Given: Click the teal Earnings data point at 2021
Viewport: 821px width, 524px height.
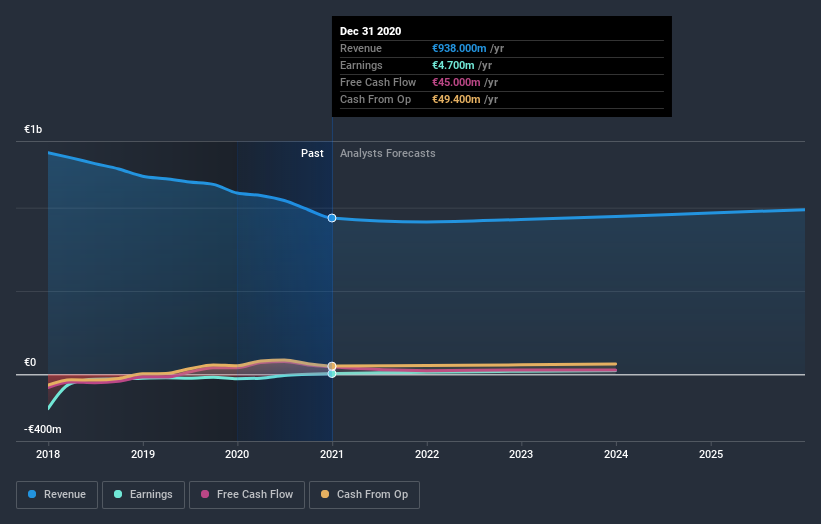Looking at the screenshot, I should [x=332, y=374].
